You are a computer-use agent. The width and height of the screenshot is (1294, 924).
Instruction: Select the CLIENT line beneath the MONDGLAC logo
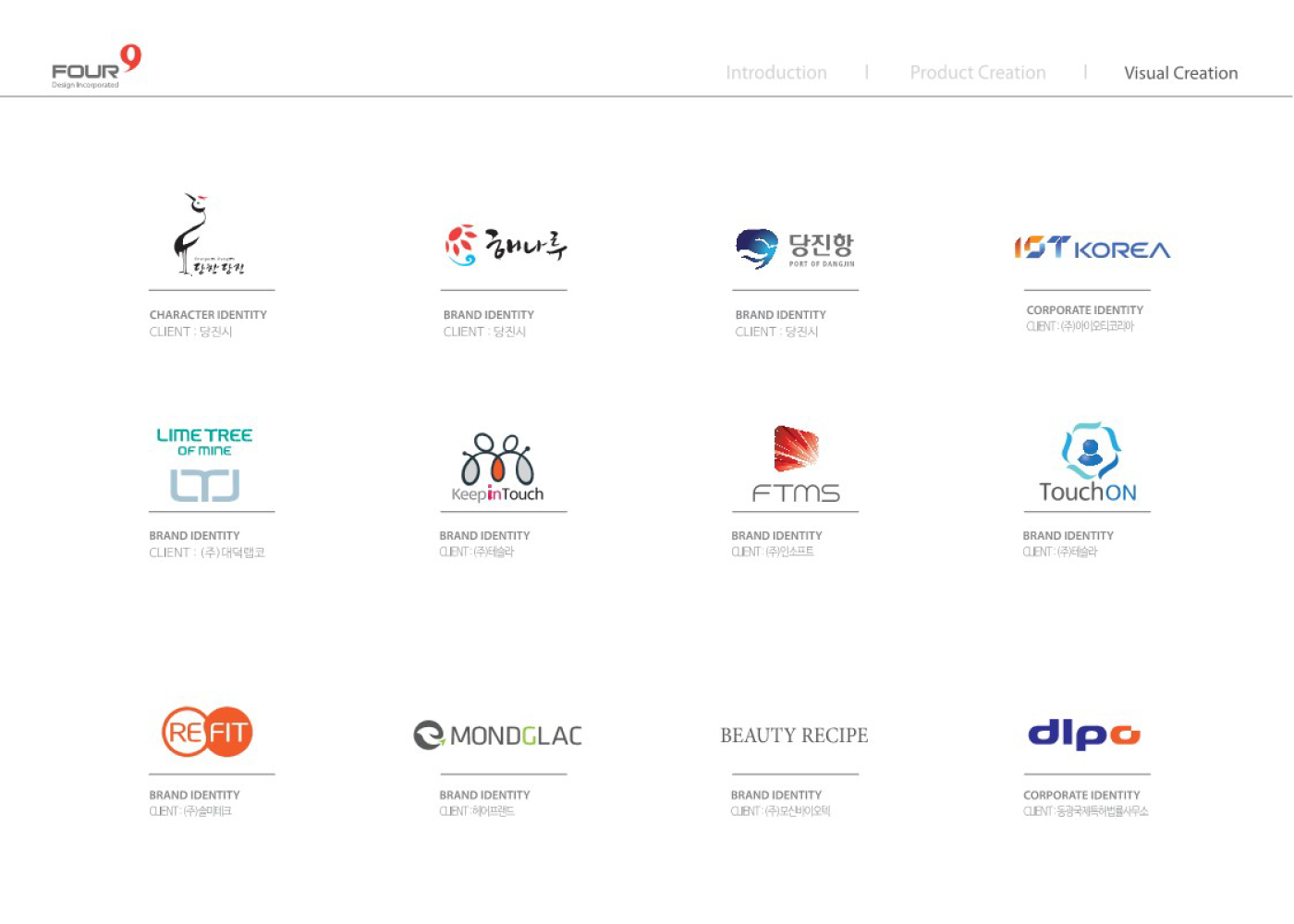click(477, 811)
